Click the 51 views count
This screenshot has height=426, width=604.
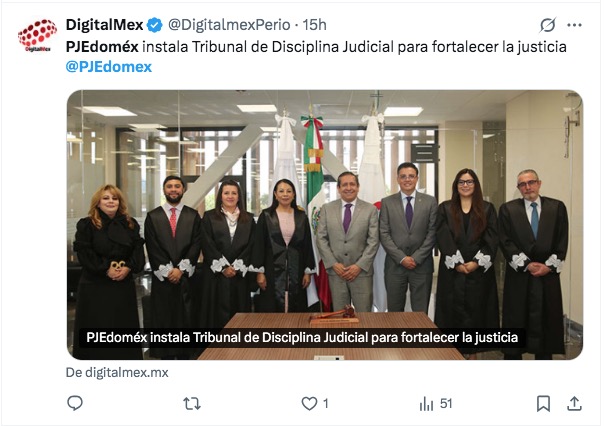point(446,404)
